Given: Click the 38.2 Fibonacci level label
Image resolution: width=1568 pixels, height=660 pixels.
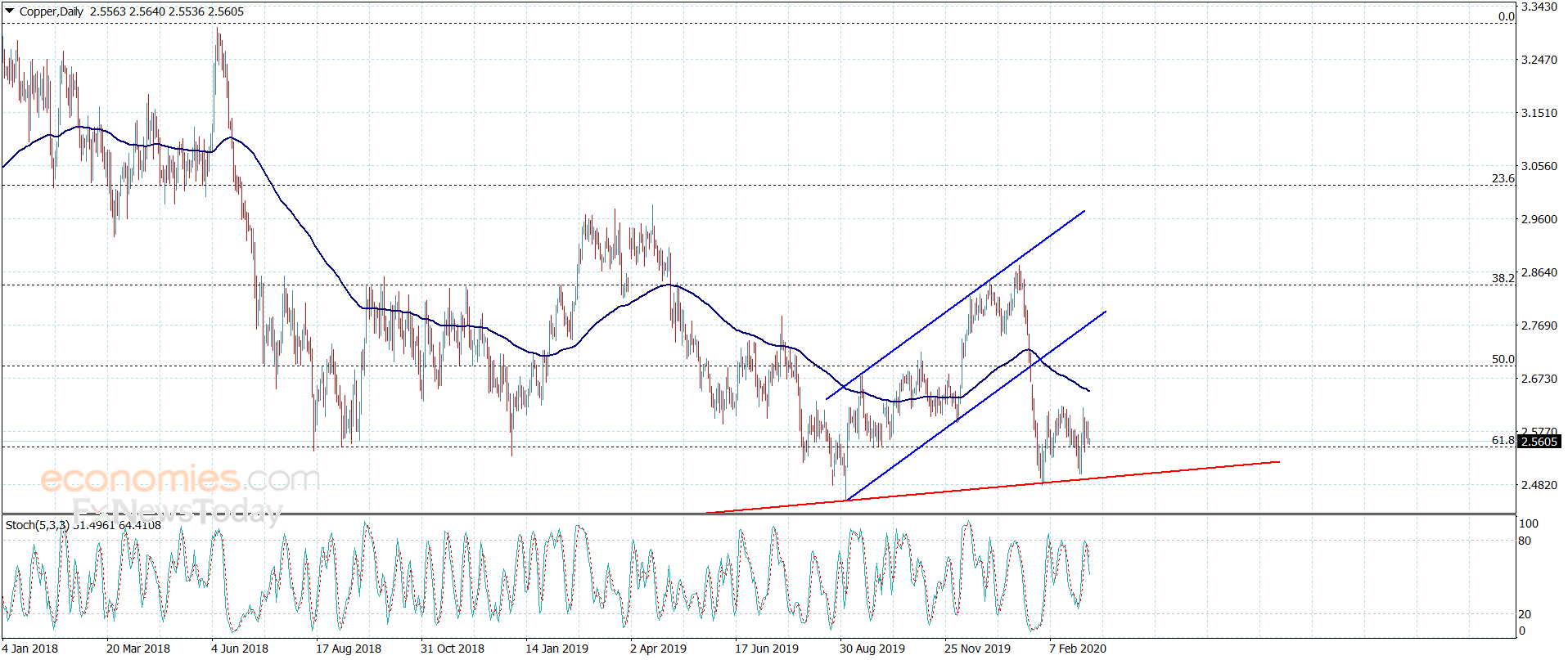Looking at the screenshot, I should 1503,278.
